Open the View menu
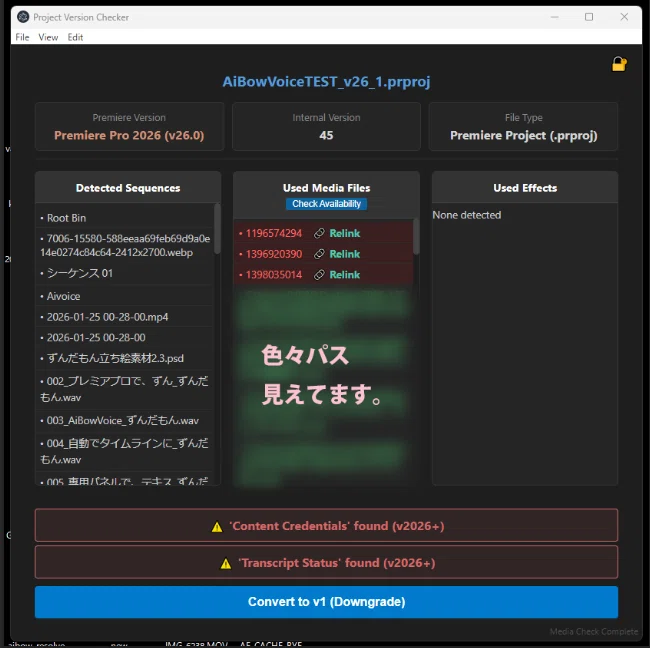 [x=48, y=37]
